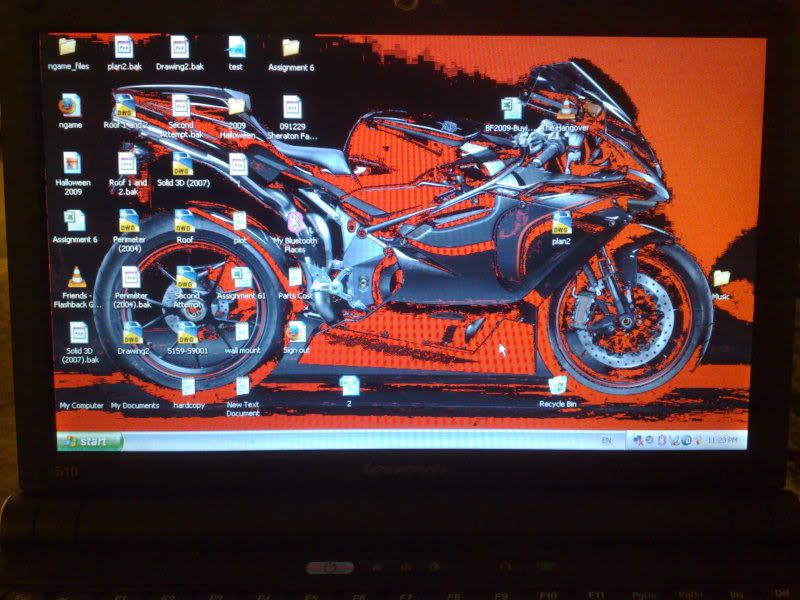800x600 pixels.
Task: Select the Perimeter (2004).bak file icon
Action: (x=131, y=278)
